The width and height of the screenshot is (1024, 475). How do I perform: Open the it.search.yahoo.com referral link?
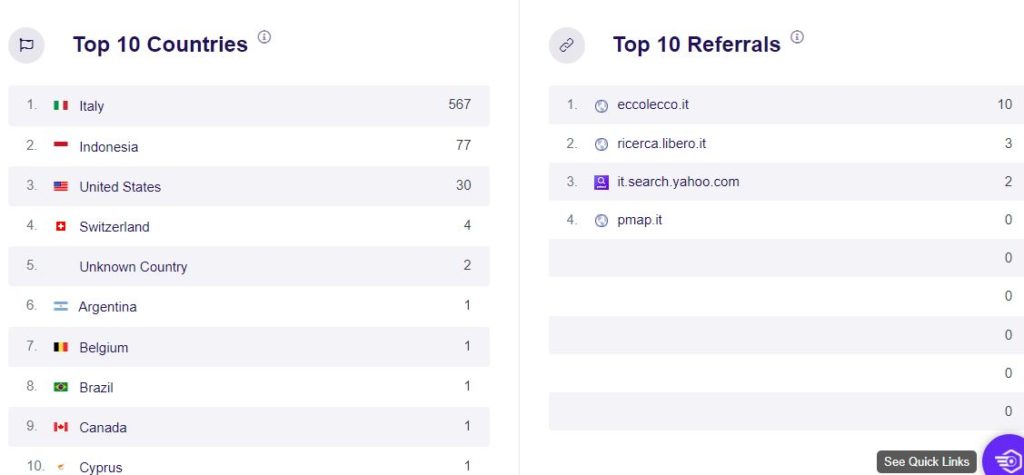point(678,182)
